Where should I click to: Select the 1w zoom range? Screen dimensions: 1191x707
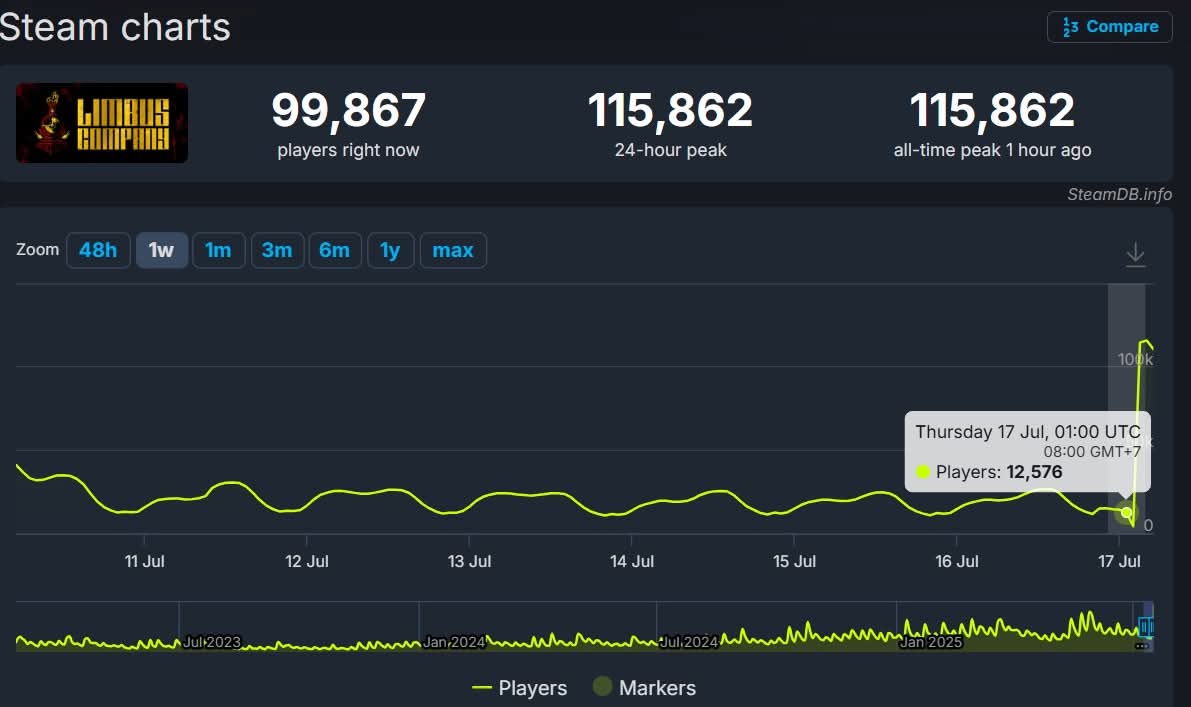[x=162, y=250]
